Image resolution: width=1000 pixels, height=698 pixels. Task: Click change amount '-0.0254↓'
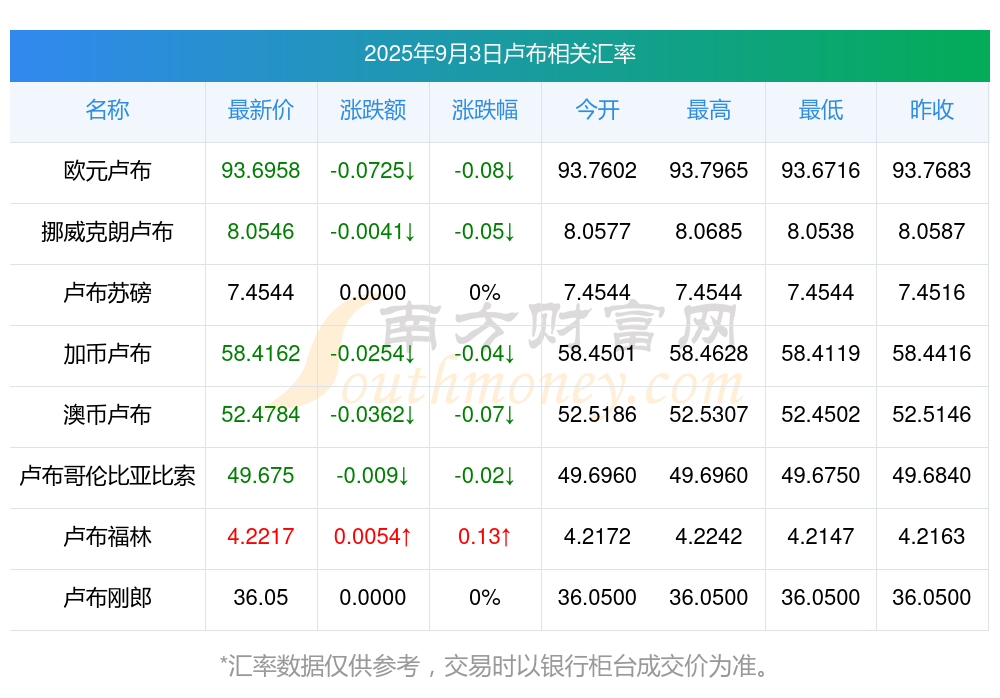(372, 353)
